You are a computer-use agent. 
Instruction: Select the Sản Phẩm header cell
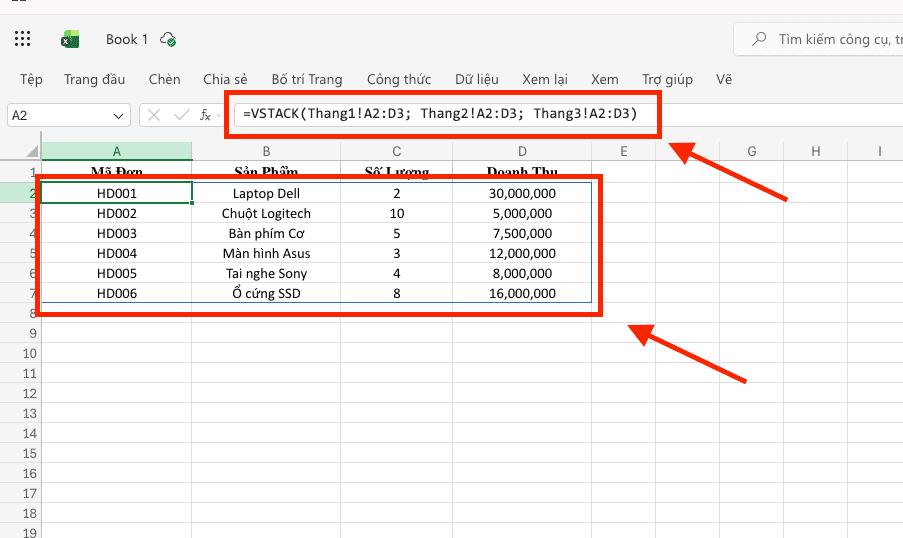click(x=266, y=172)
